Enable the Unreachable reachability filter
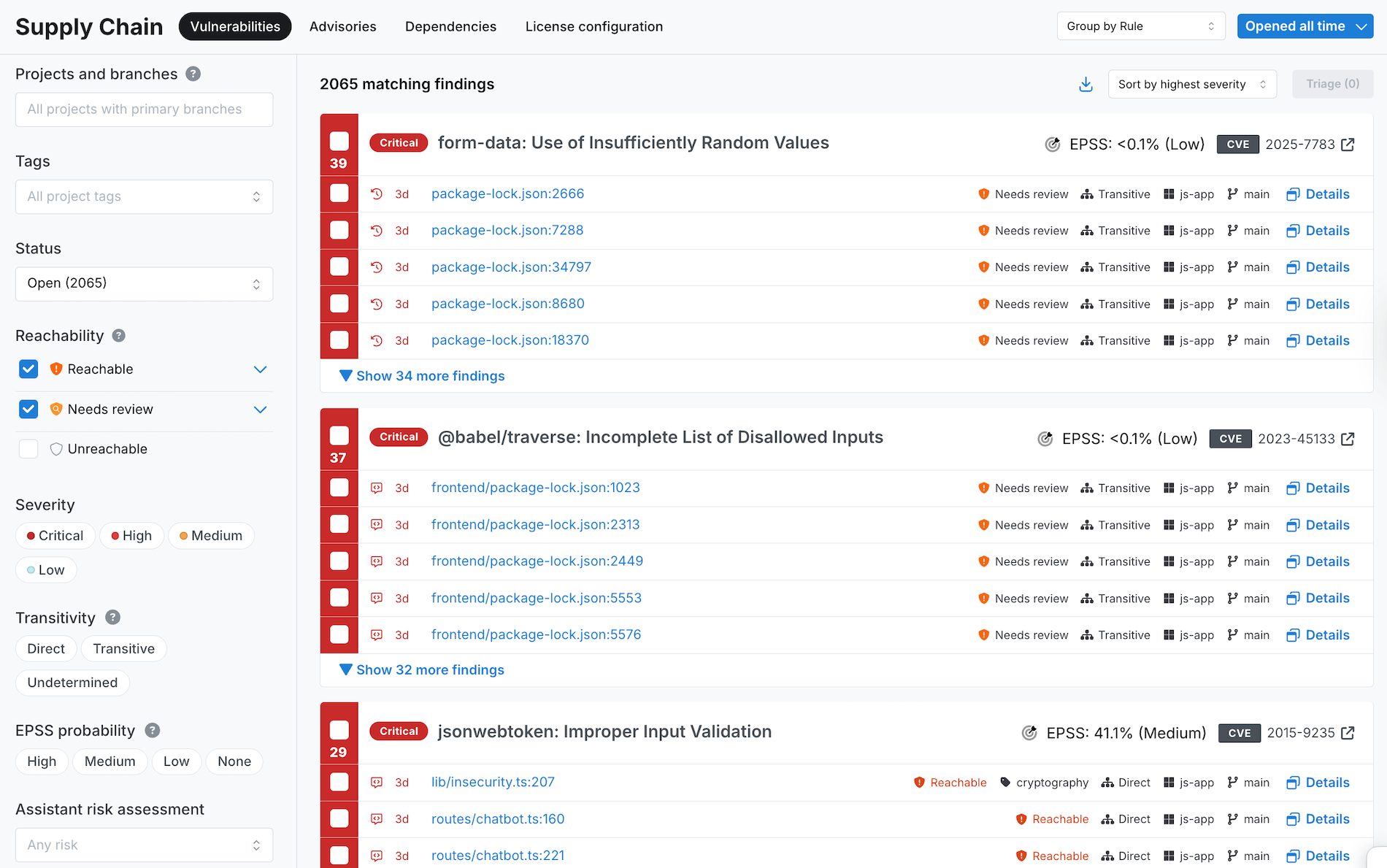The height and width of the screenshot is (868, 1387). pos(28,448)
